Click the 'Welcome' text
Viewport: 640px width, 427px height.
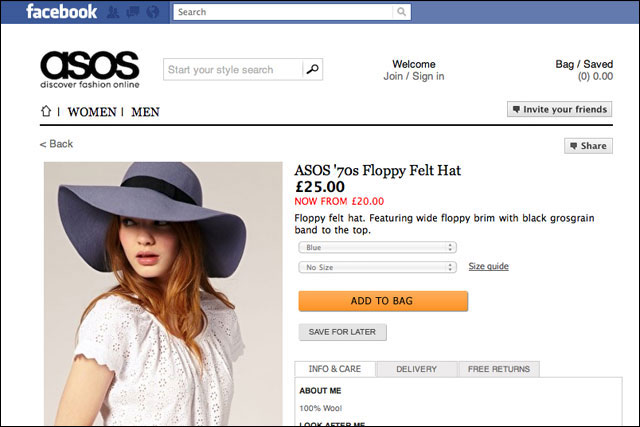[x=414, y=64]
